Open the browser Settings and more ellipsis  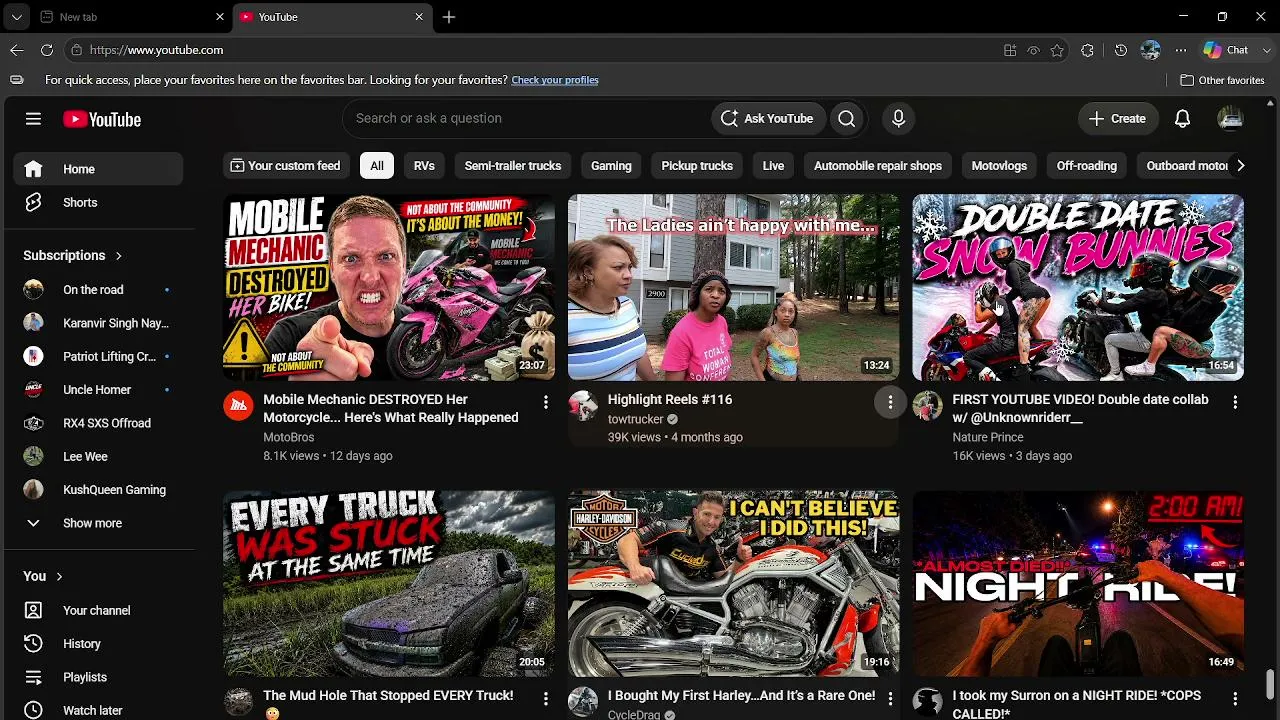click(1181, 50)
